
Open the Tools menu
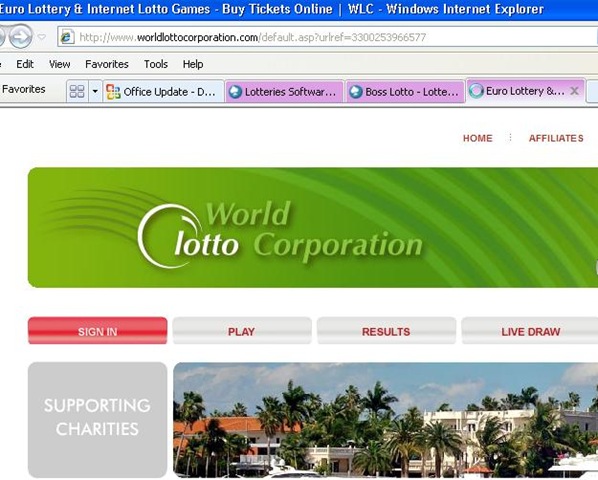coord(156,64)
